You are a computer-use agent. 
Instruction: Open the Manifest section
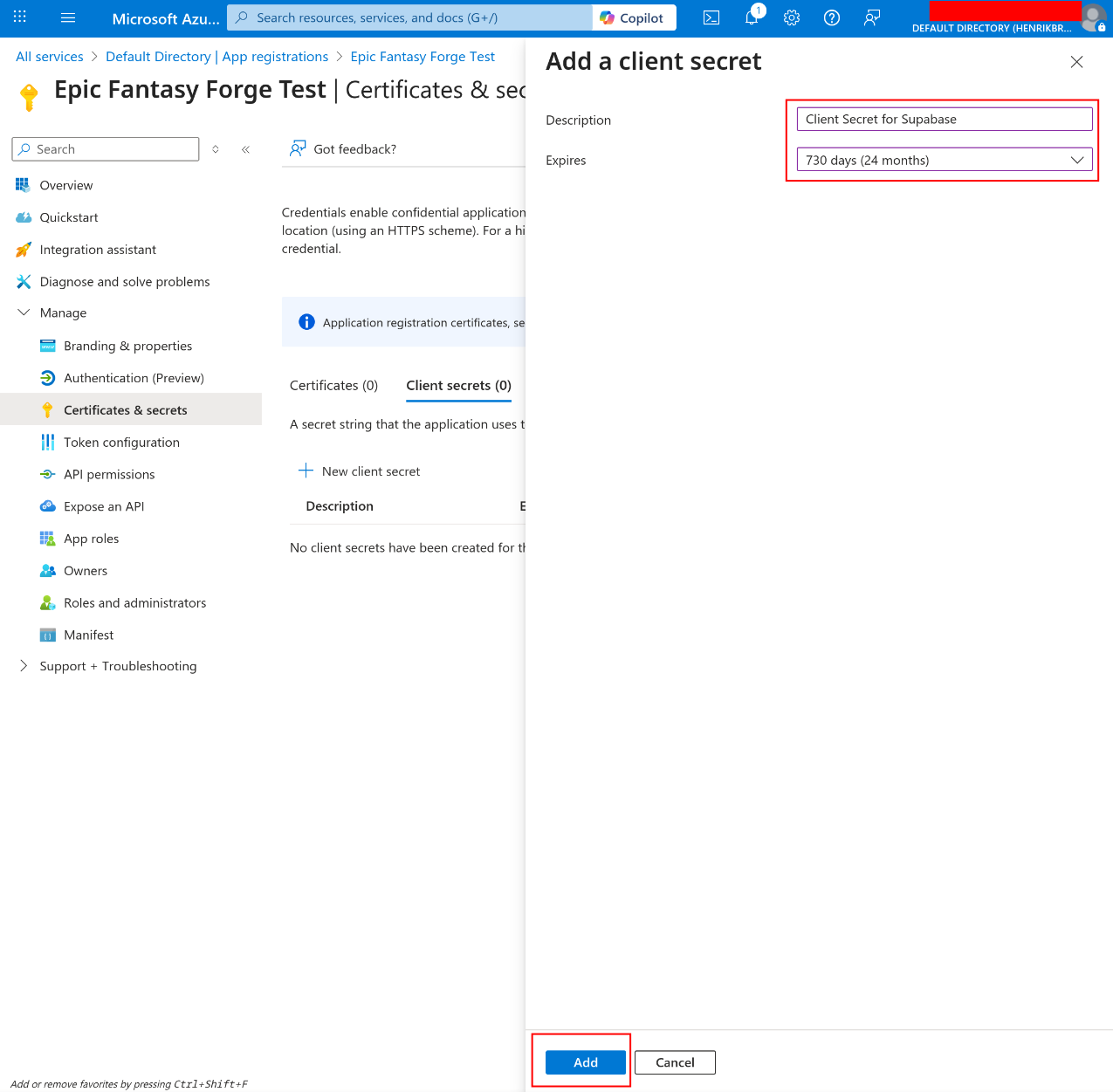(x=87, y=635)
